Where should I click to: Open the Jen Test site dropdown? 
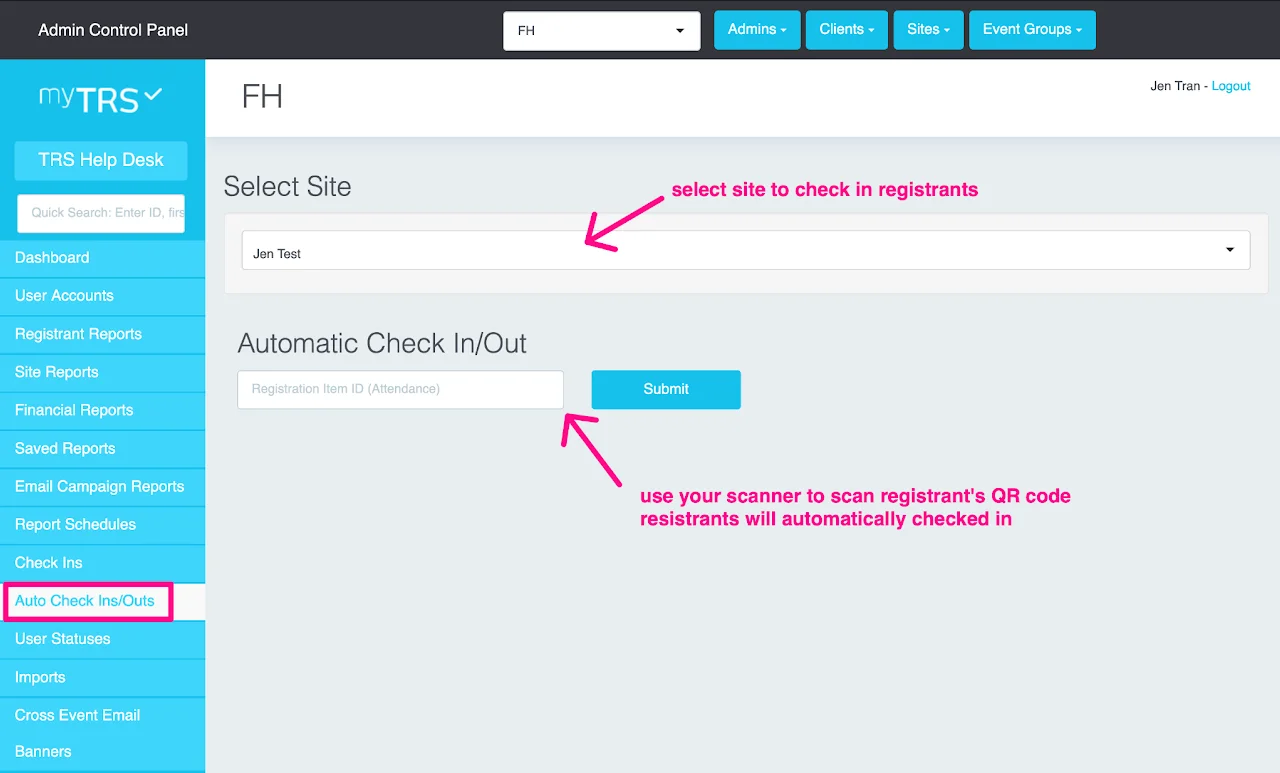(x=1228, y=250)
